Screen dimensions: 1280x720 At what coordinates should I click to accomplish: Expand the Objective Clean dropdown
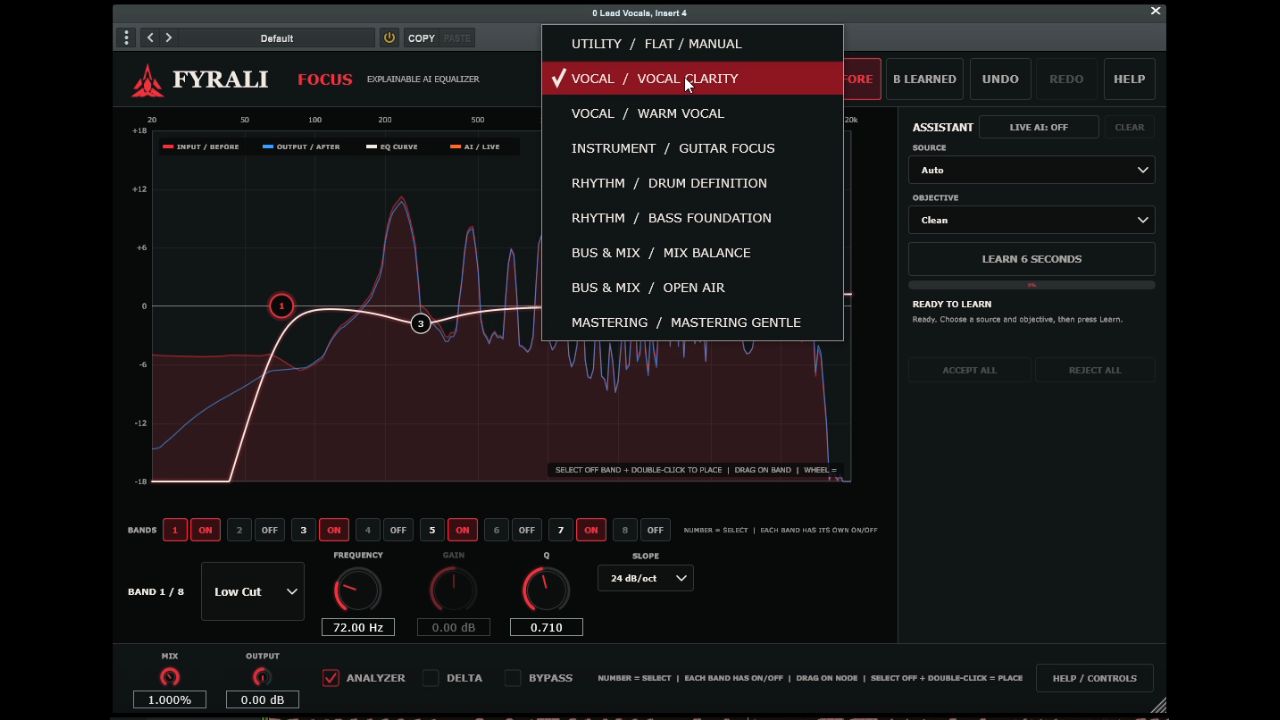coord(1031,220)
